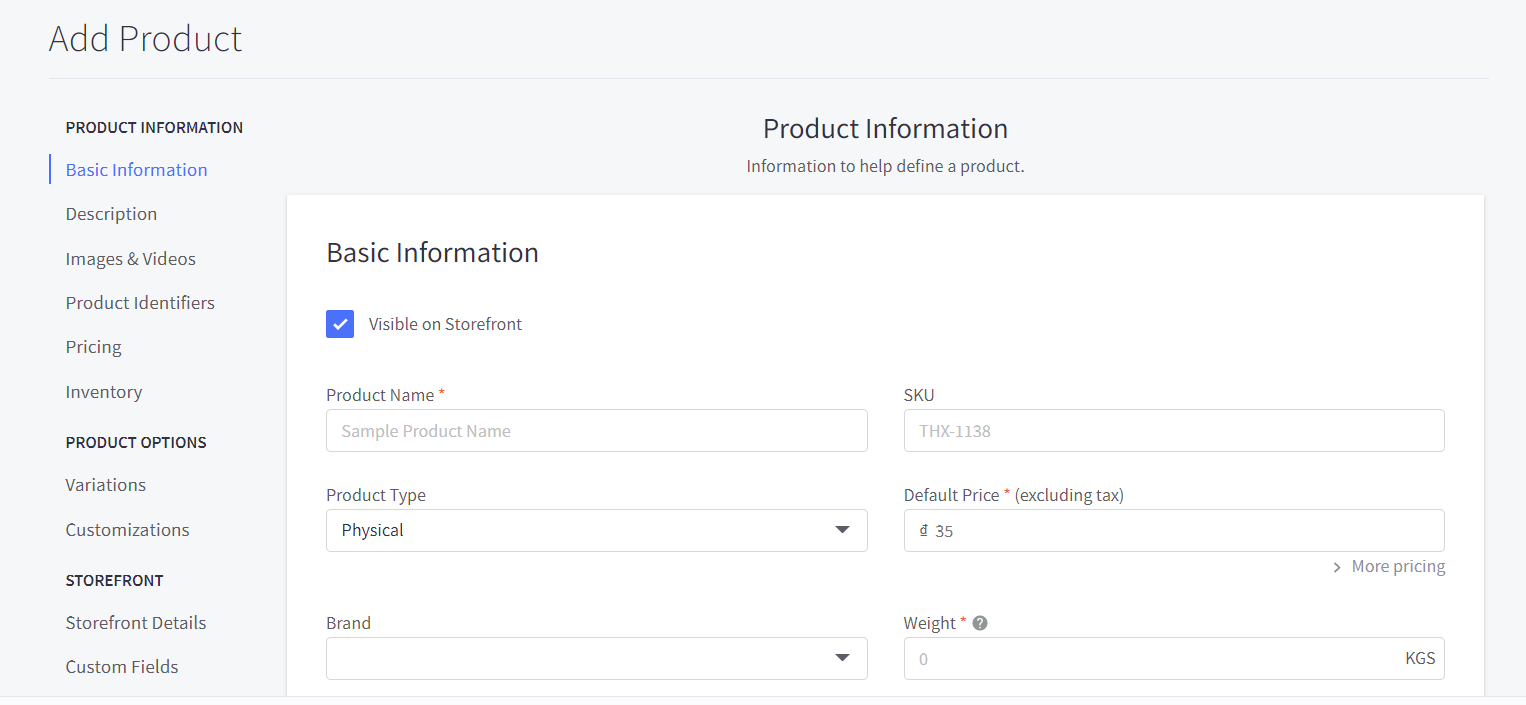
Task: Open Customizations sidebar item
Action: 127,530
